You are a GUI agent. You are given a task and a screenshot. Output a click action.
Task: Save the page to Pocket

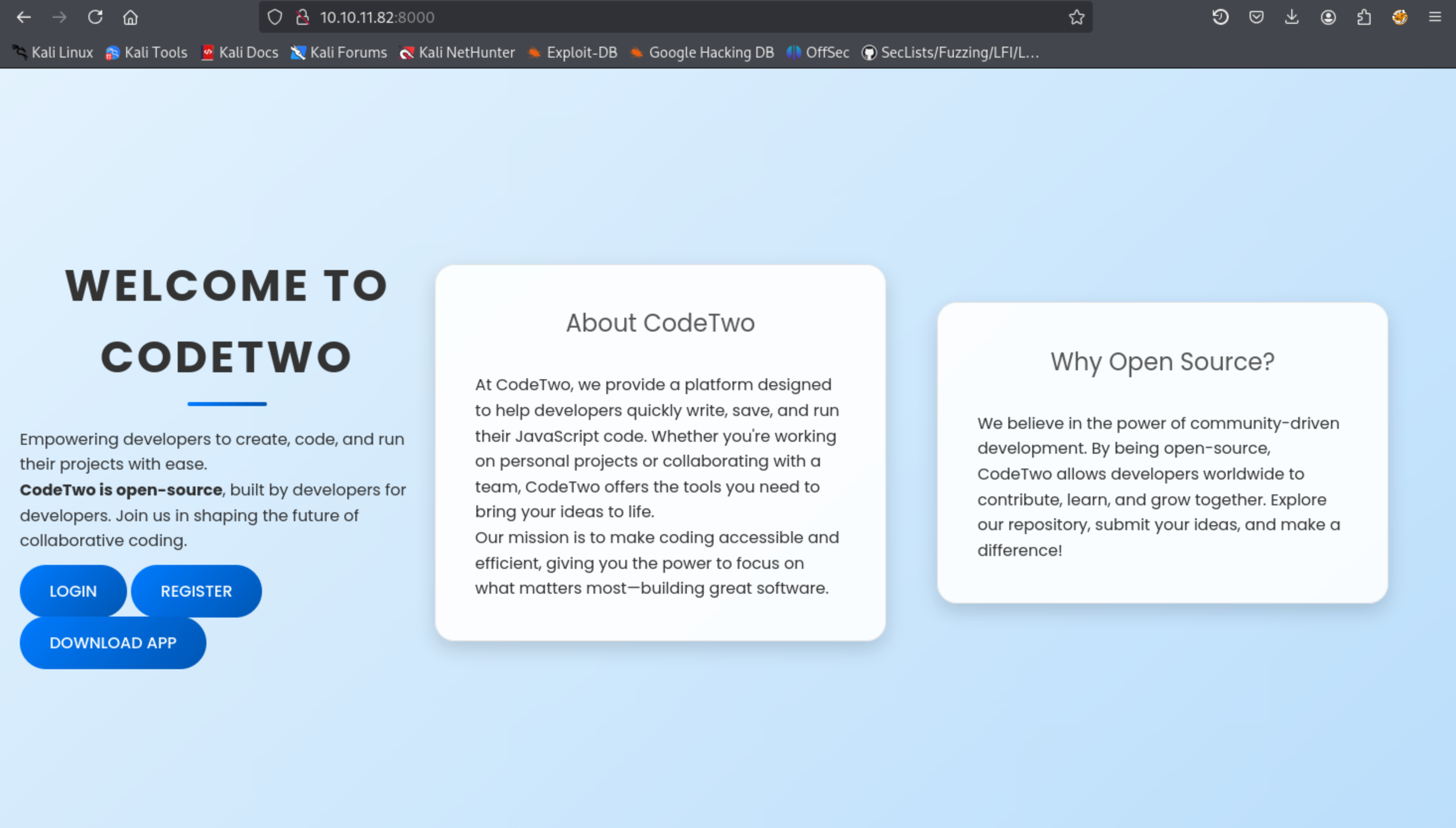tap(1257, 17)
